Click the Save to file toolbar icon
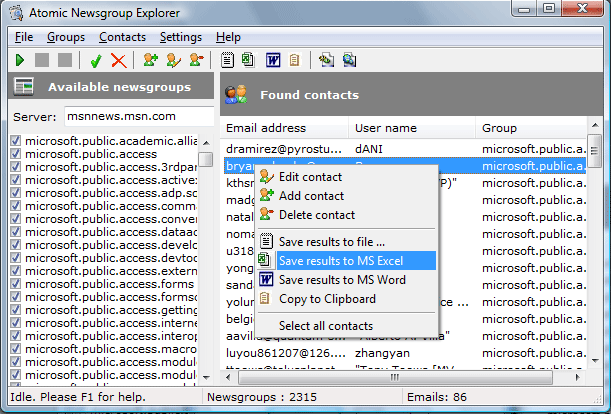 click(x=227, y=60)
